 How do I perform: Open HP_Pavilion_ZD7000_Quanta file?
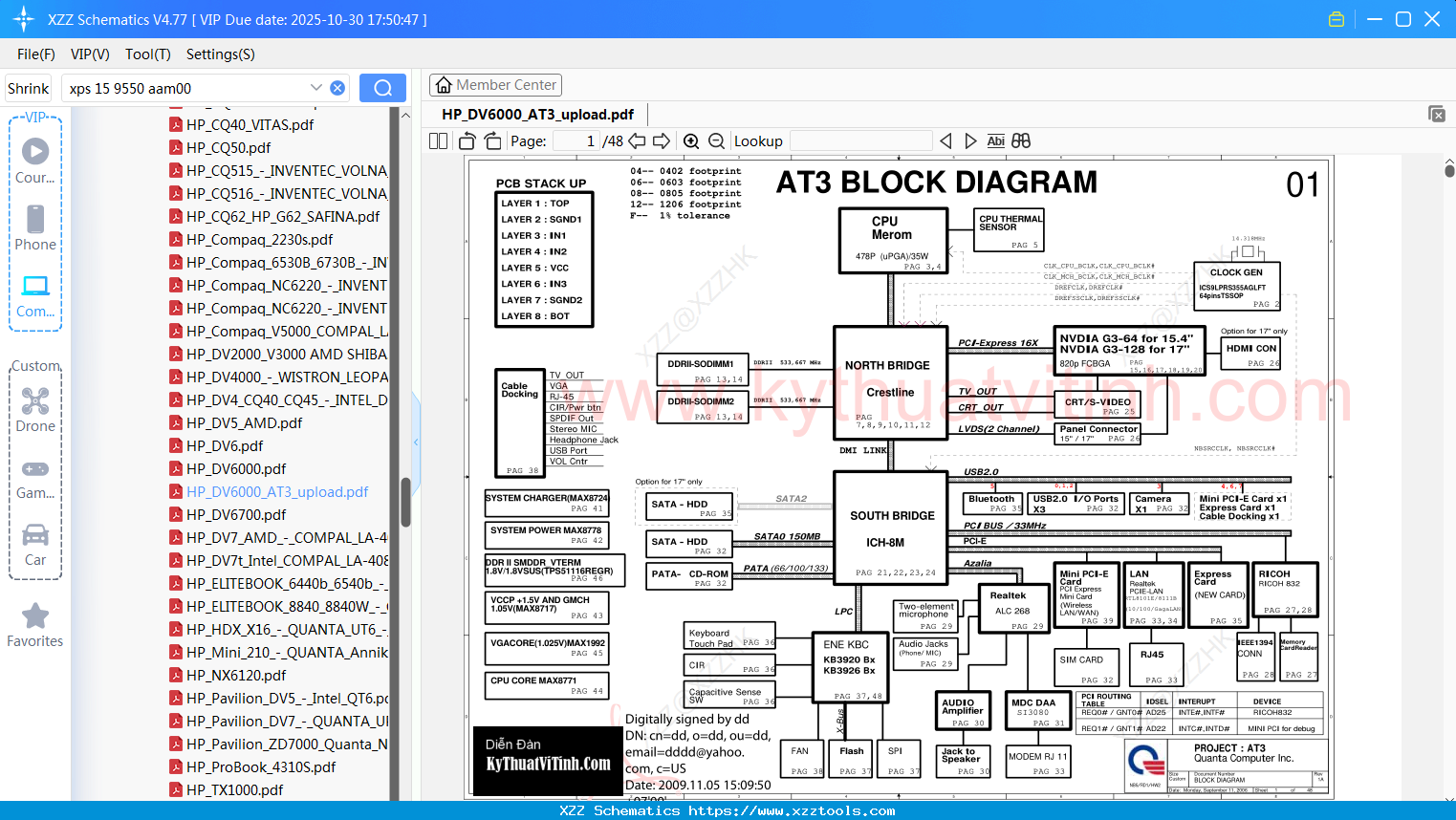point(278,744)
